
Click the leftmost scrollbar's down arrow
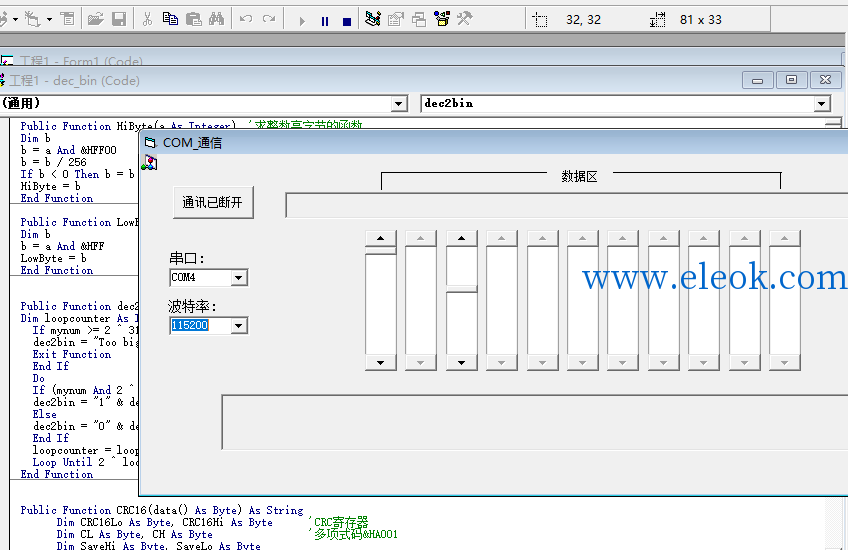click(x=381, y=362)
